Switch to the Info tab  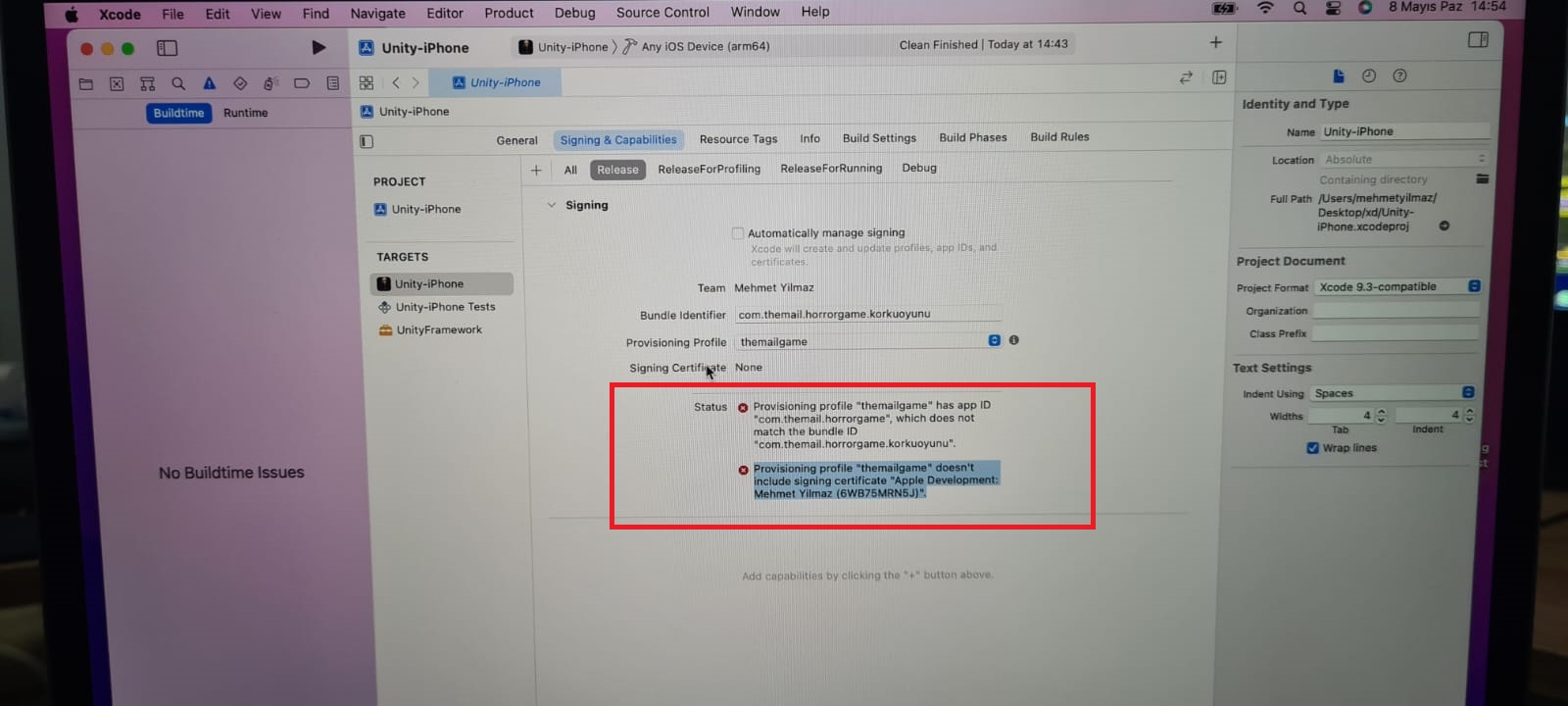pyautogui.click(x=809, y=138)
